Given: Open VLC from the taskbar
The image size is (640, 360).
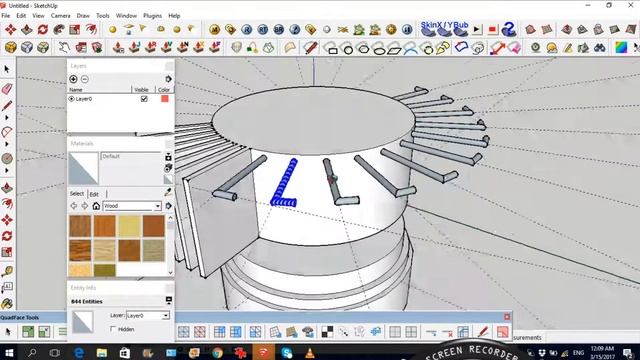Looking at the screenshot, I should [310, 352].
